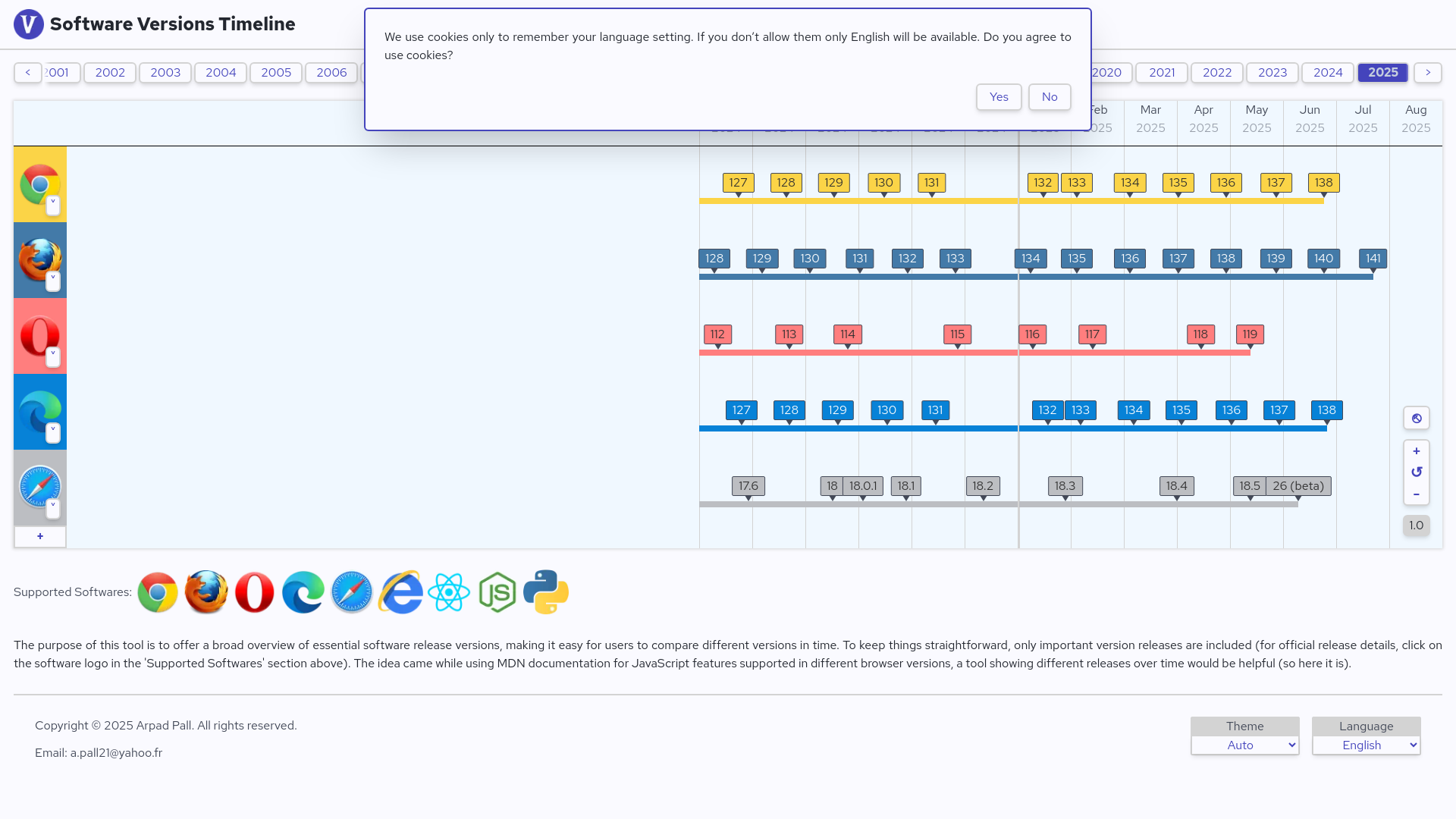Select the 2003 year tab
This screenshot has width=1456, height=819.
(x=165, y=73)
